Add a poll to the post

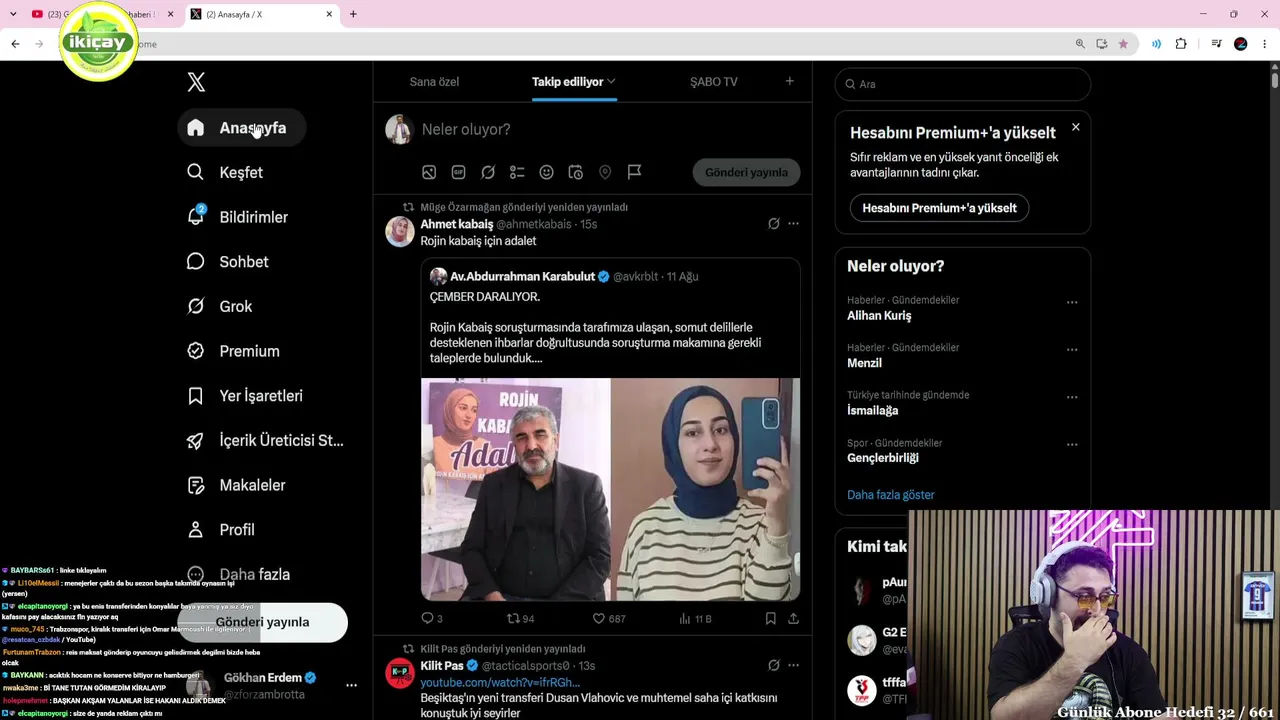[517, 172]
